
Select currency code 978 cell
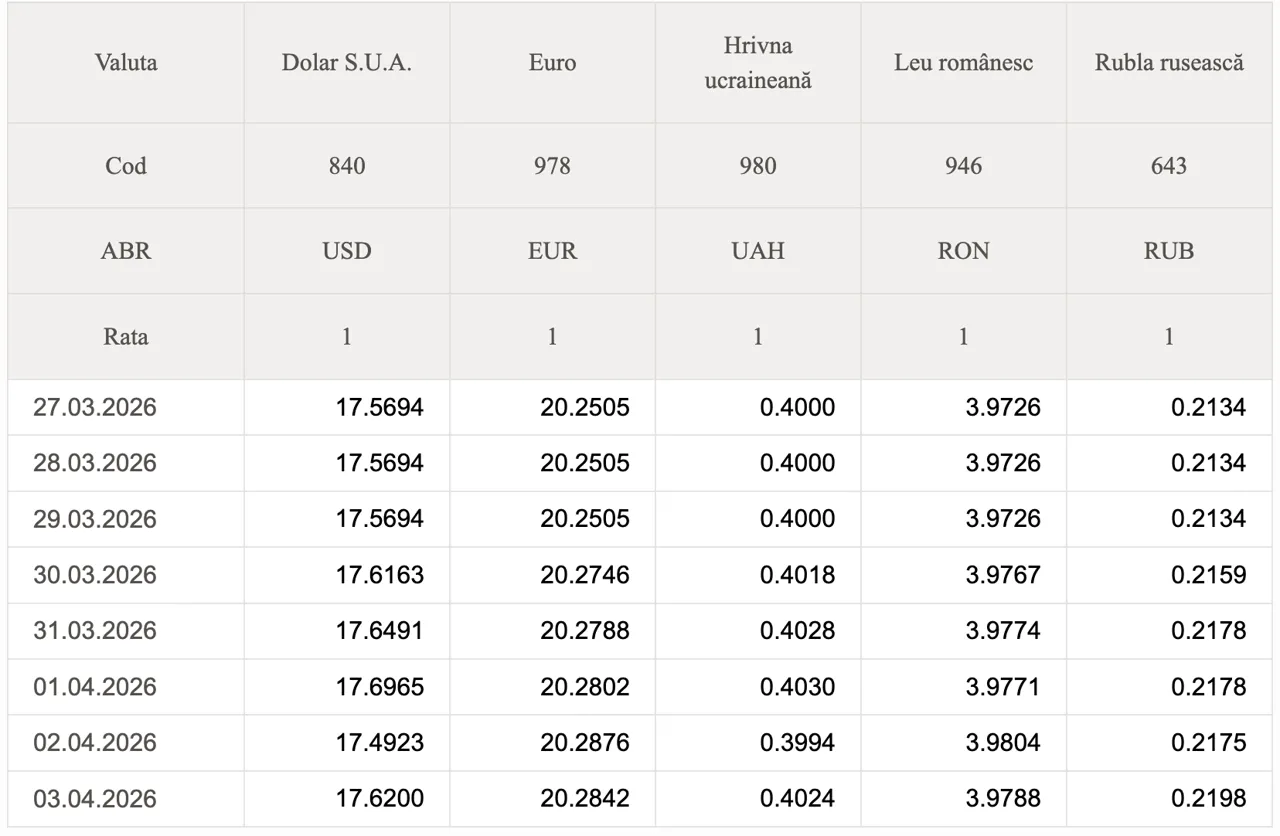coord(552,166)
